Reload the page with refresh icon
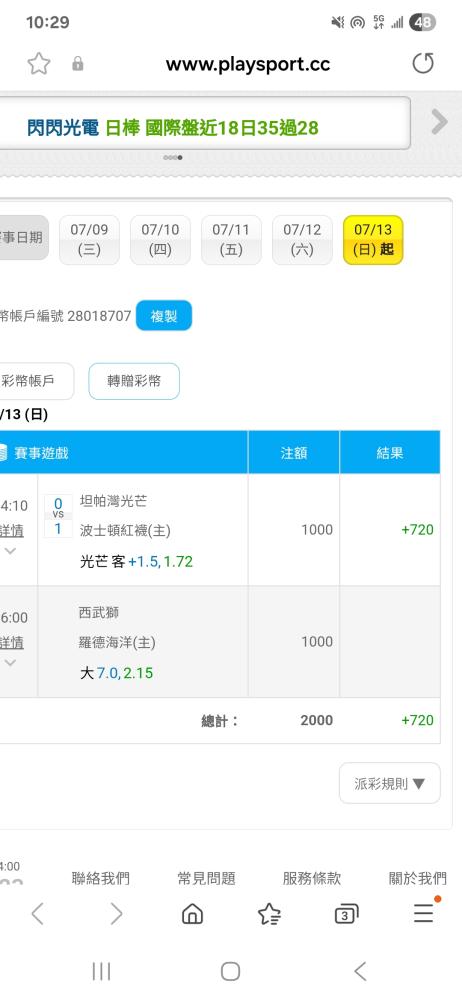 click(422, 64)
